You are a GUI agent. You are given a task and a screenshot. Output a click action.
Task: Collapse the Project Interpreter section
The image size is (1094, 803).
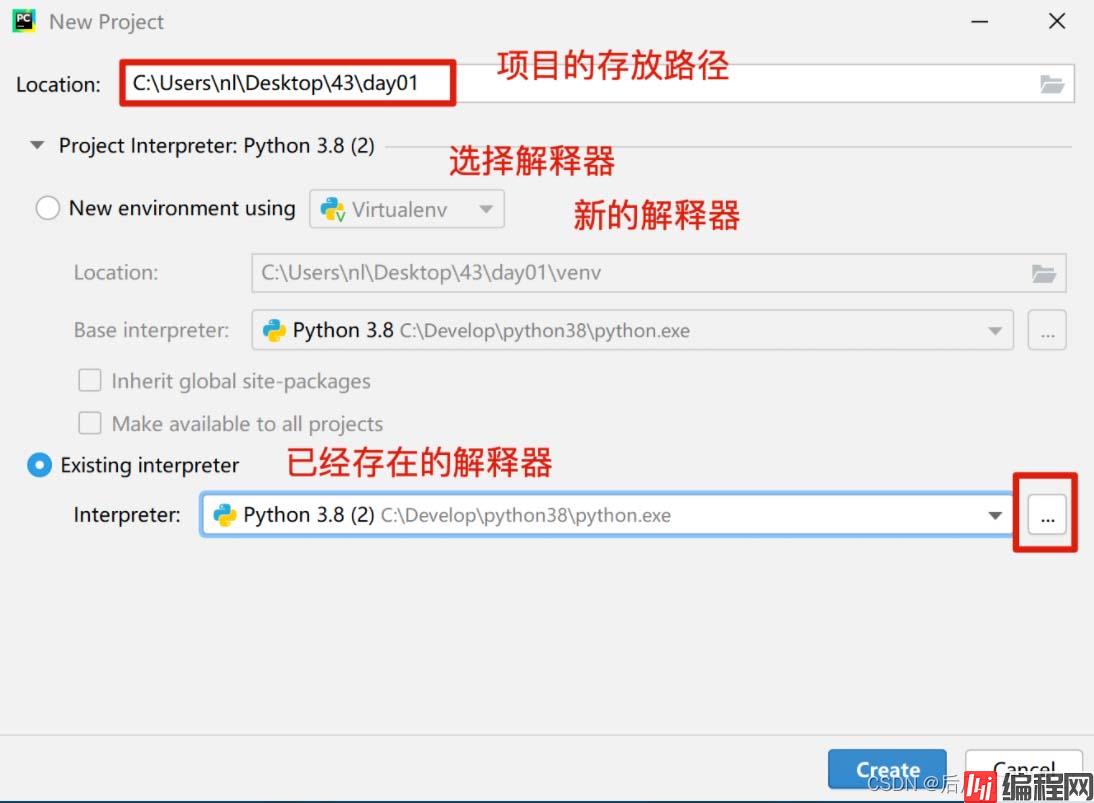tap(37, 145)
